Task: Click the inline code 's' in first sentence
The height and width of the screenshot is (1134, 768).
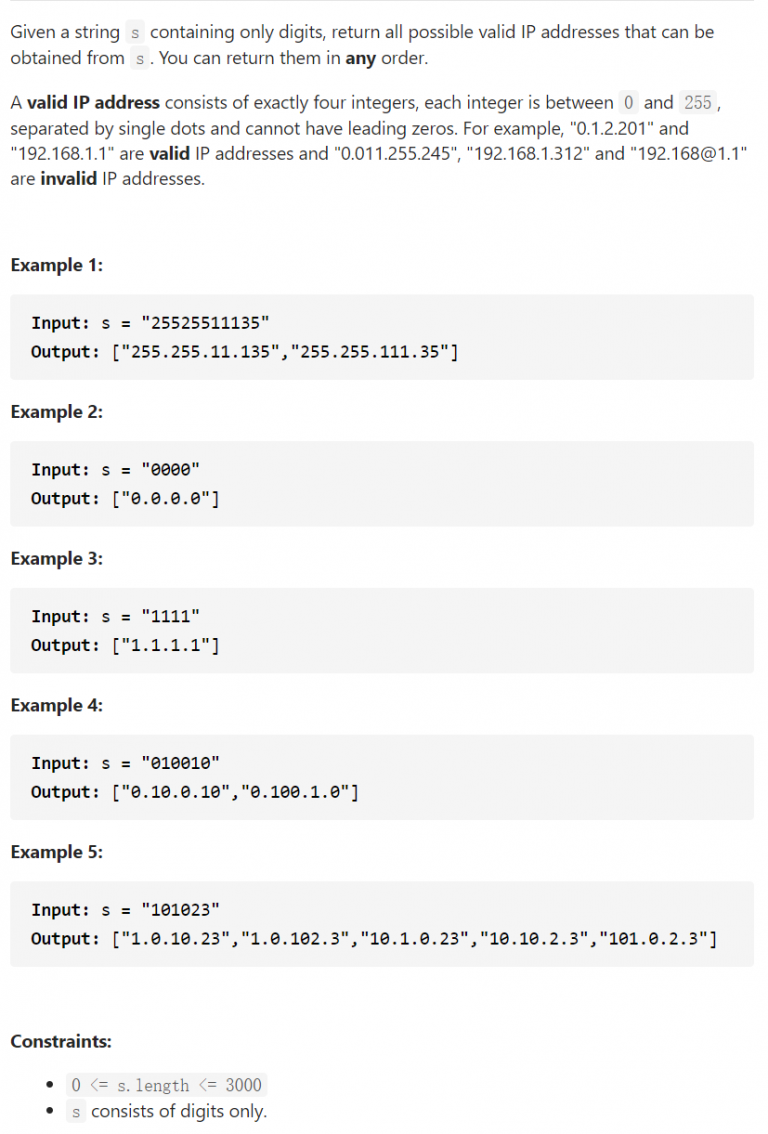Action: [x=137, y=32]
